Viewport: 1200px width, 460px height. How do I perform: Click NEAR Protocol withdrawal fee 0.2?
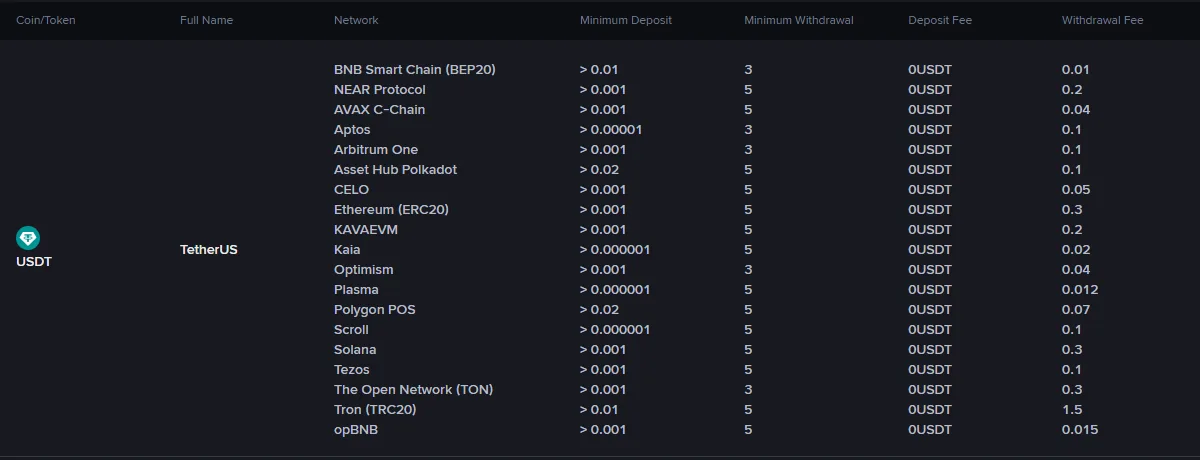point(1072,90)
